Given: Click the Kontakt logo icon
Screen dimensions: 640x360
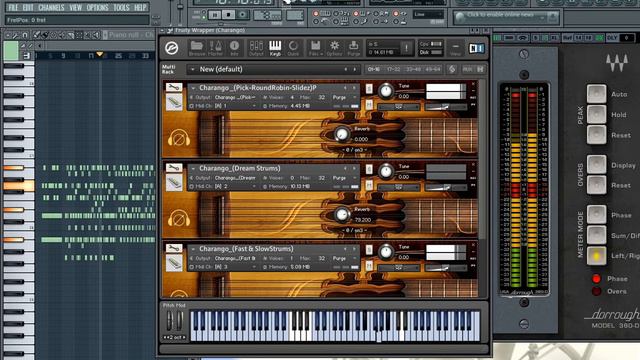Looking at the screenshot, I should [x=171, y=48].
